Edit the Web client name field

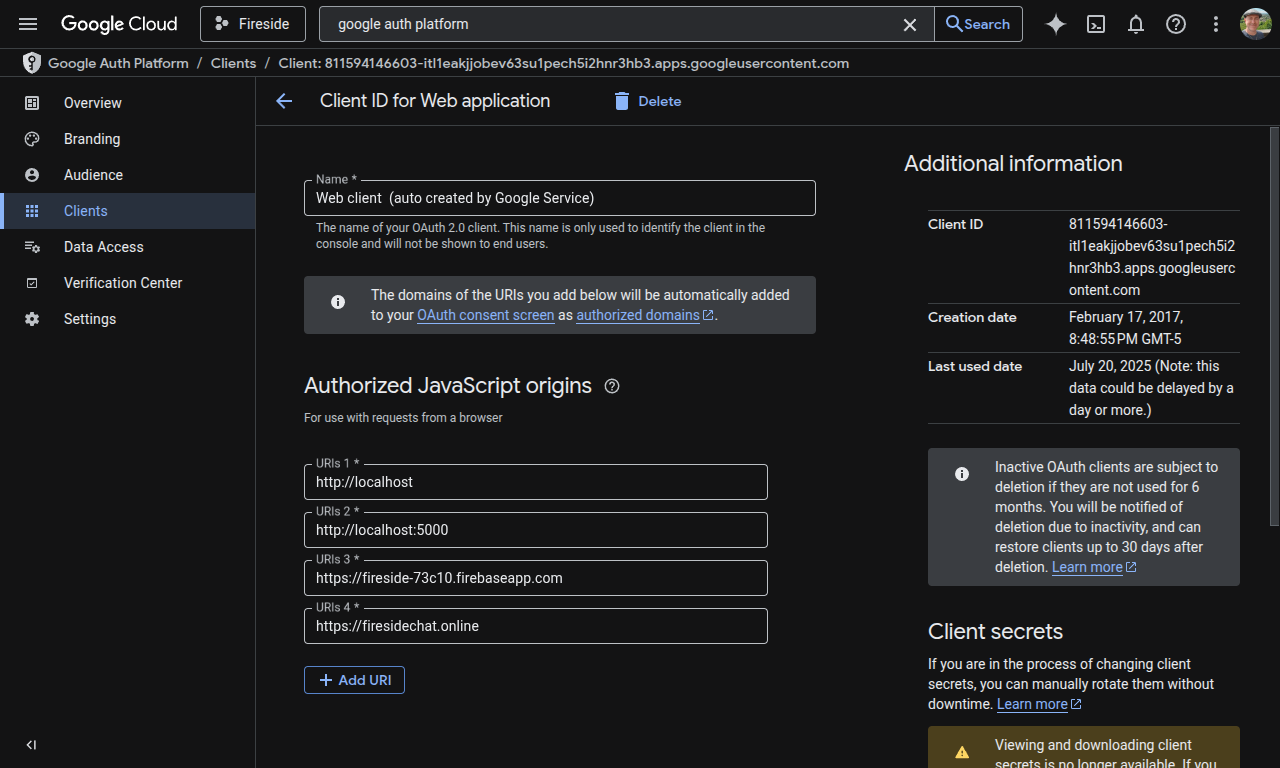coord(560,198)
